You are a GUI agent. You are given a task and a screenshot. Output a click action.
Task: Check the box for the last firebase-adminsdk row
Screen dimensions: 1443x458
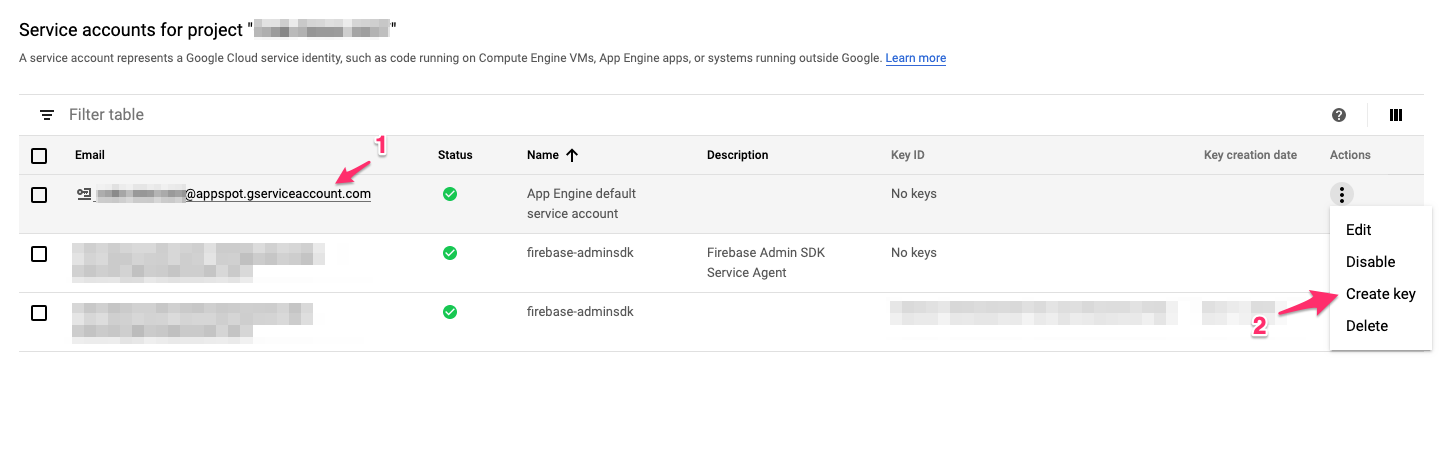tap(39, 313)
